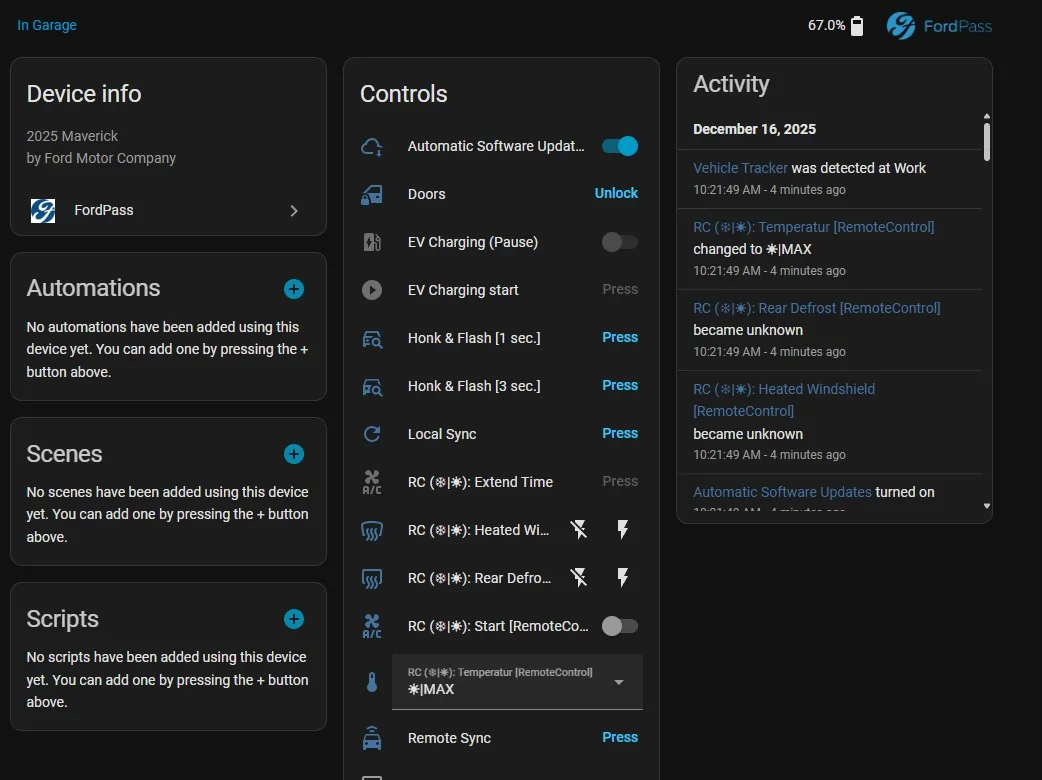This screenshot has width=1042, height=780.
Task: Click the FordPass entry label in Device info
Action: [104, 211]
